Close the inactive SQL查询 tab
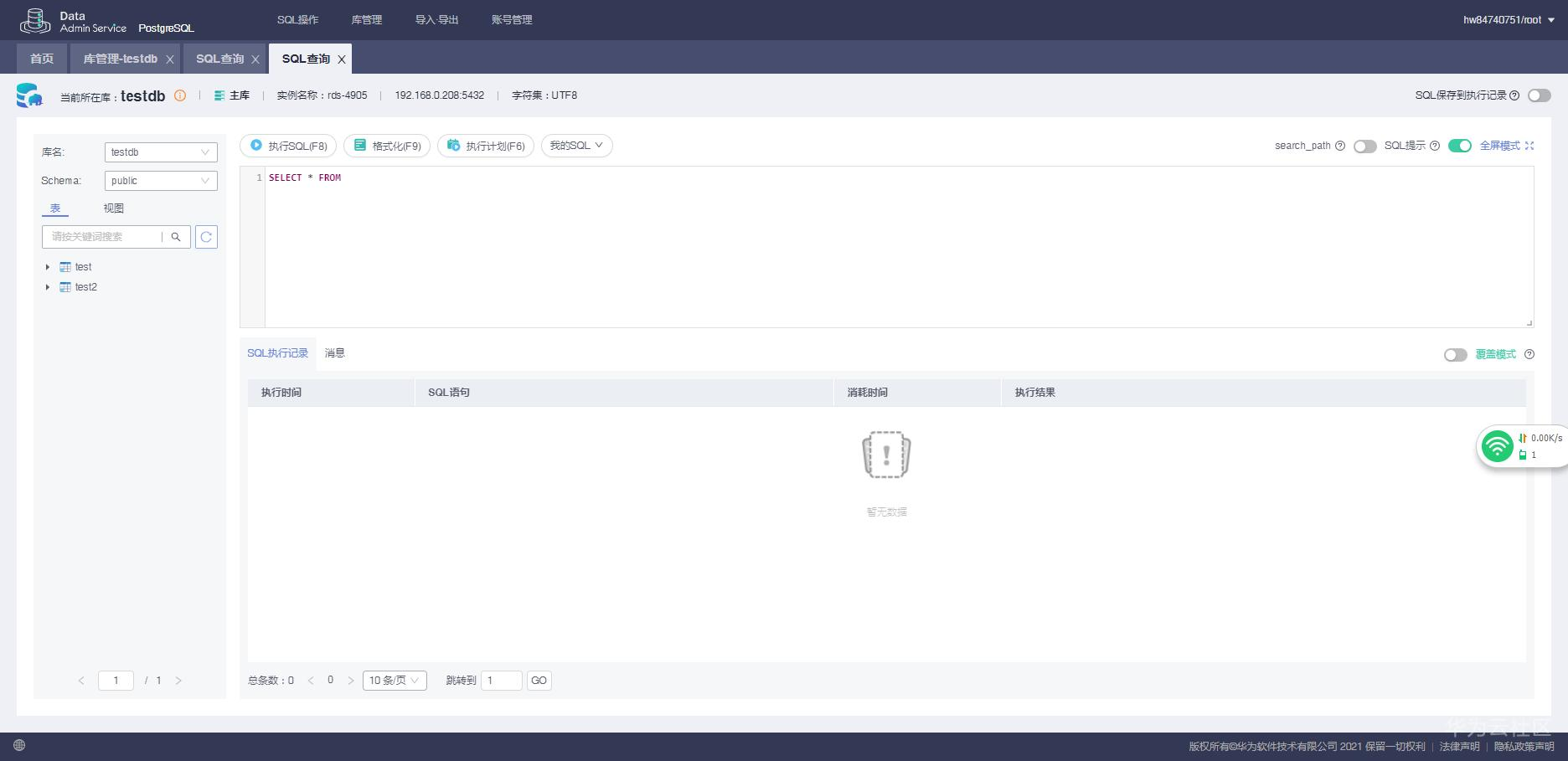Image resolution: width=1568 pixels, height=761 pixels. (255, 59)
